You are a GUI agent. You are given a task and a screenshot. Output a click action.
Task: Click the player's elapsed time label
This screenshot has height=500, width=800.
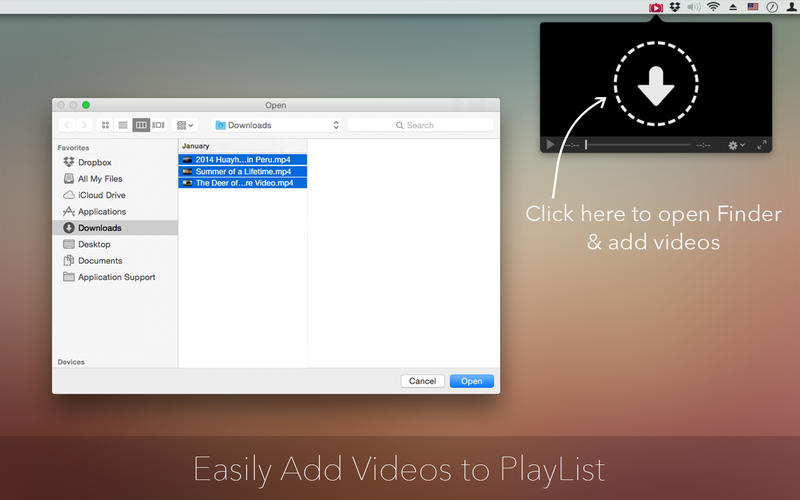571,145
